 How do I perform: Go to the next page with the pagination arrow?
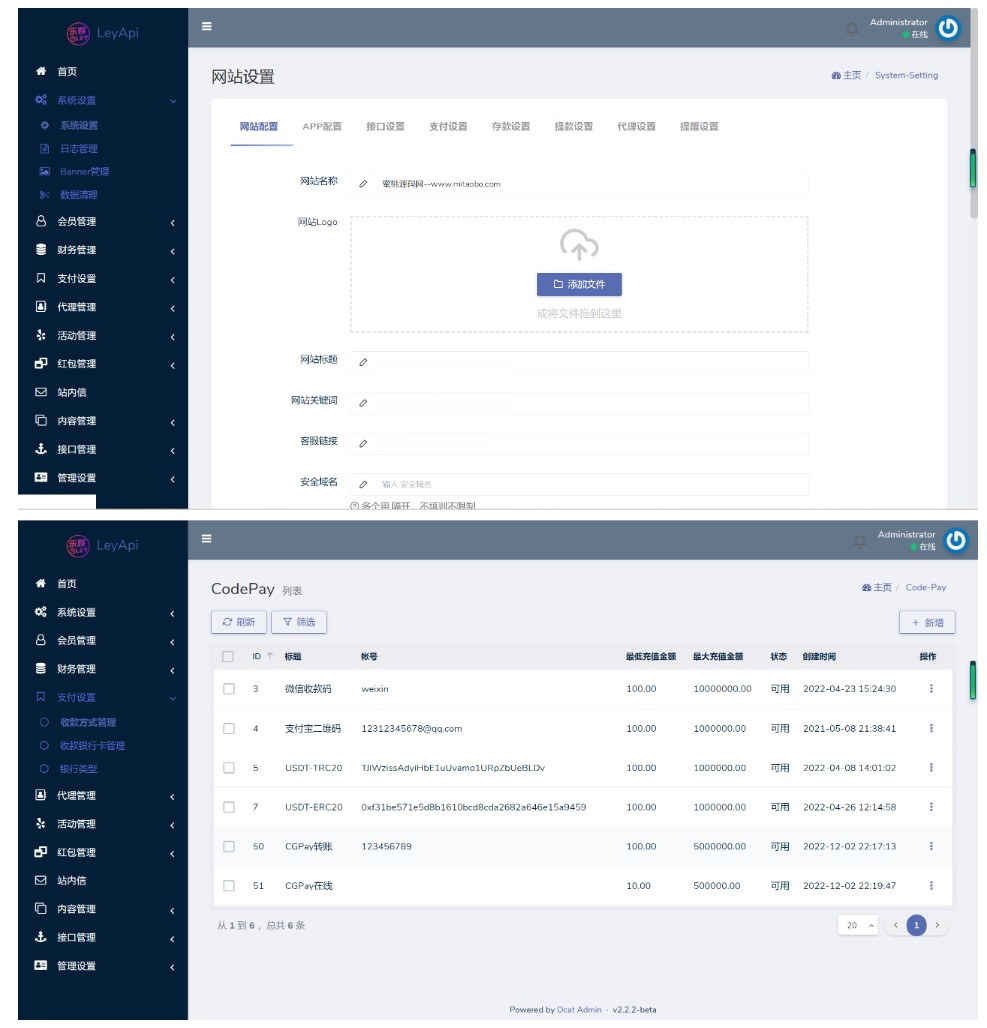tap(937, 926)
